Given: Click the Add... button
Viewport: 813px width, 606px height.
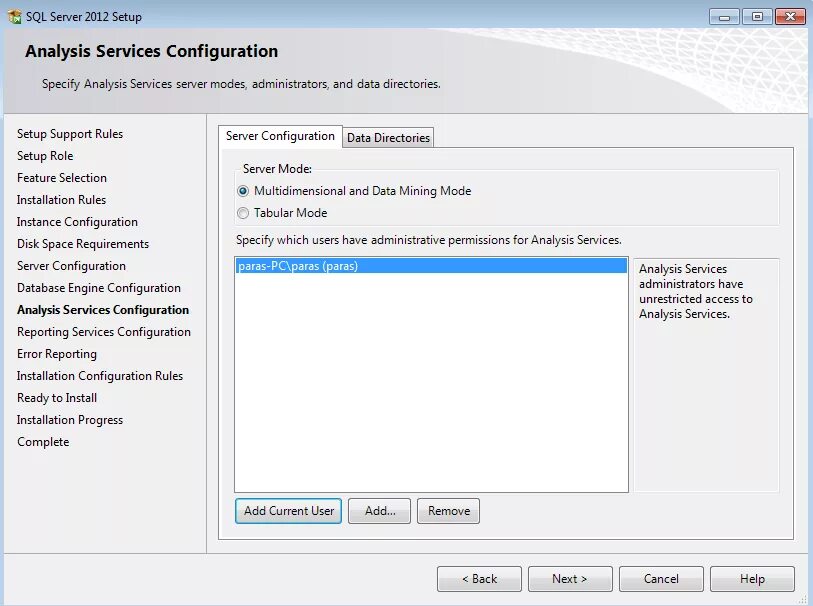Looking at the screenshot, I should click(x=380, y=511).
